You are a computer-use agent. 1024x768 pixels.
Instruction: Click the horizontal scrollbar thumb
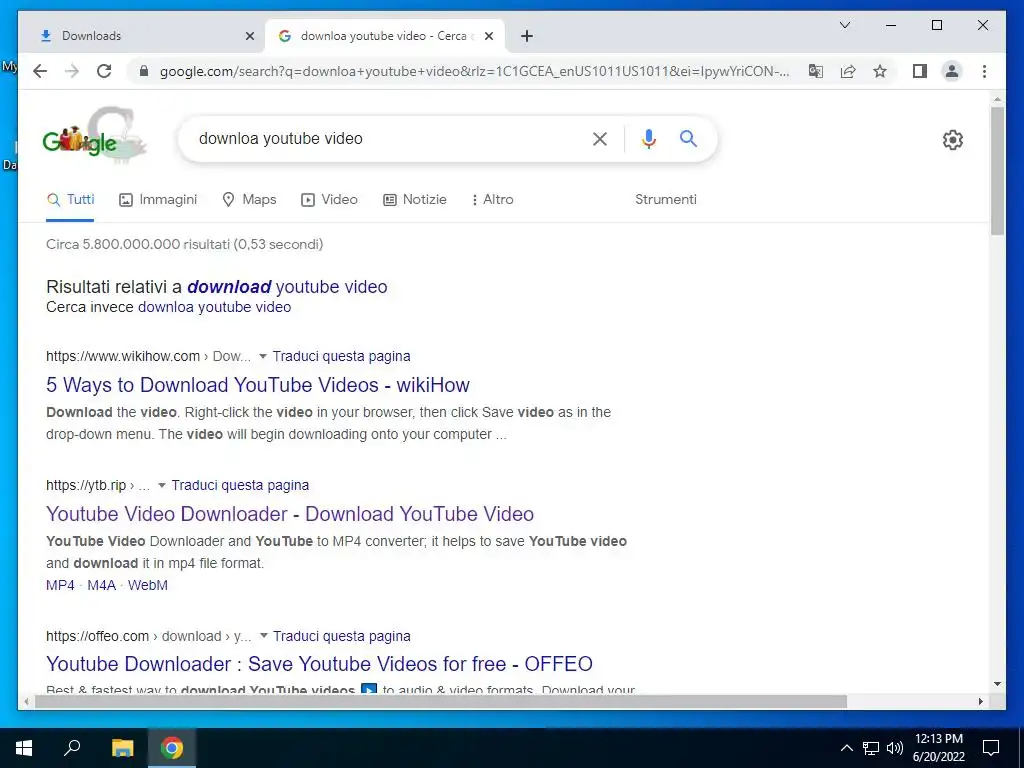(441, 701)
